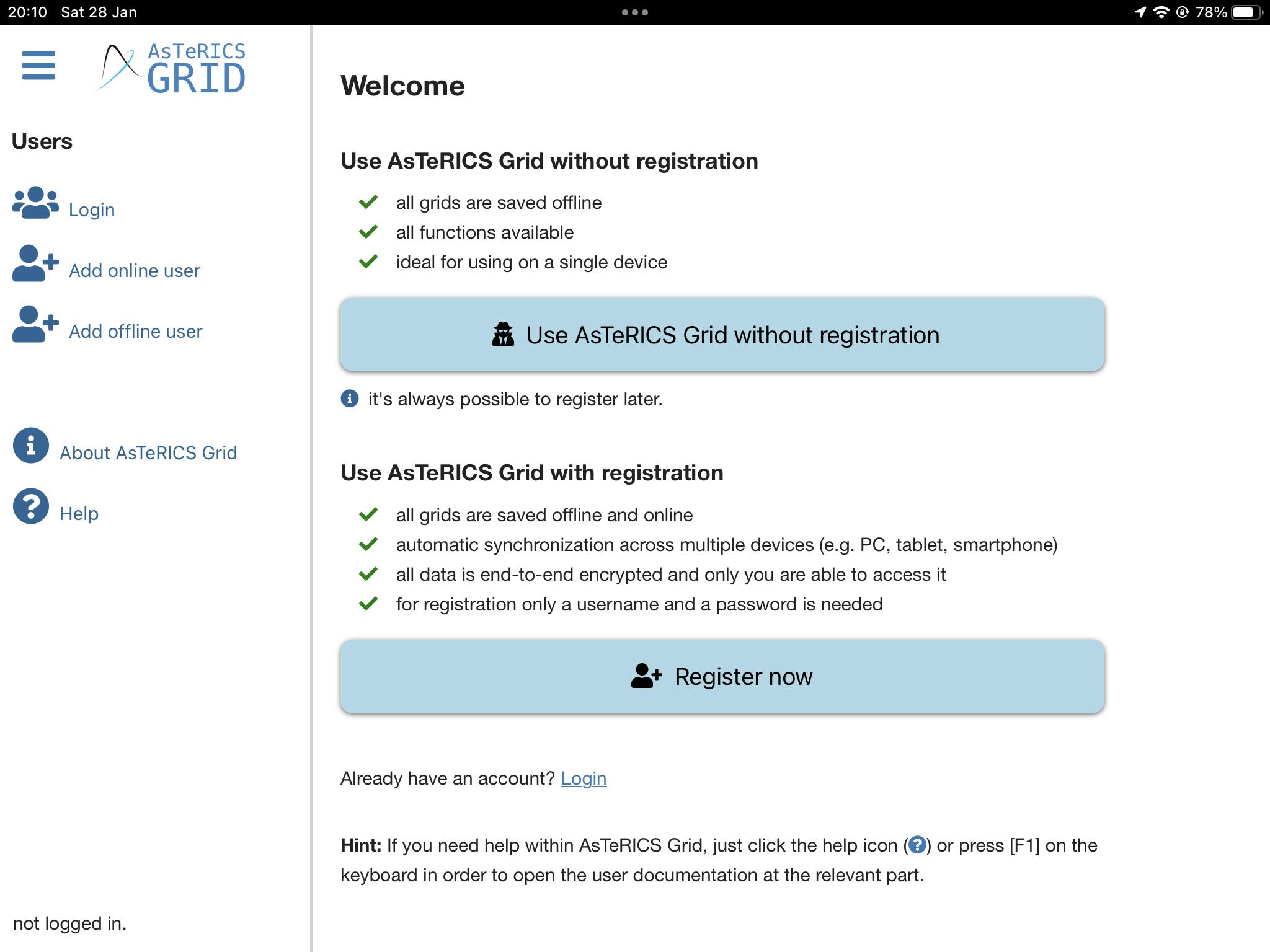Screen dimensions: 1270x952
Task: Click the About info circle icon
Action: [31, 446]
